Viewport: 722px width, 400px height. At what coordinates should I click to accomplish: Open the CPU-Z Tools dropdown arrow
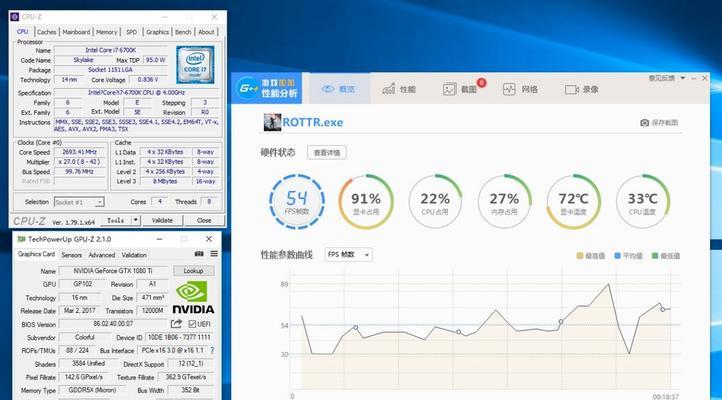pos(135,220)
